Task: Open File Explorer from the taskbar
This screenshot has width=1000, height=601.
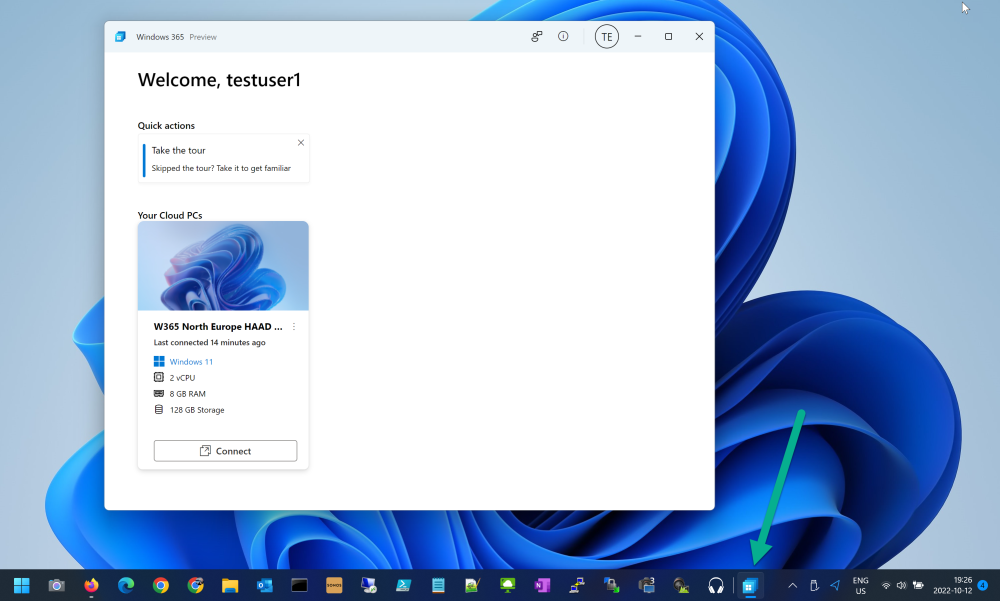Action: [230, 585]
